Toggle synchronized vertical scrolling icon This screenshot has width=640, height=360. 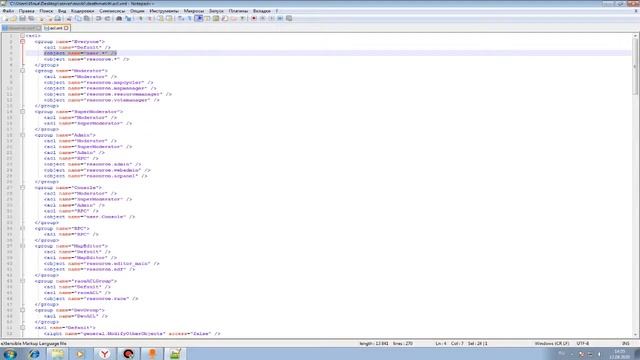click(160, 18)
